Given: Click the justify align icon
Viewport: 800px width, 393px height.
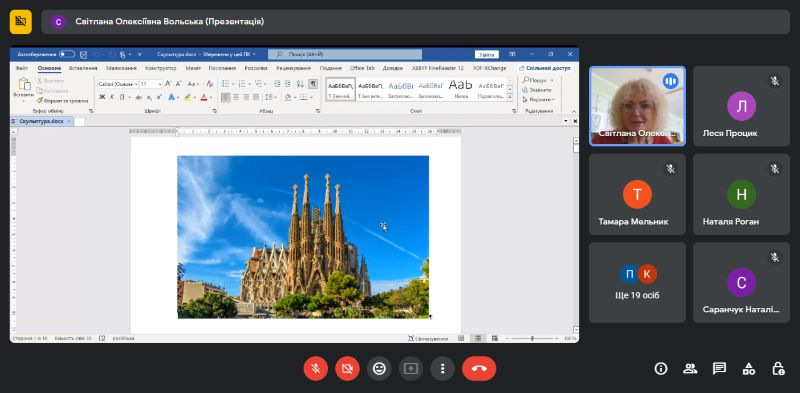Looking at the screenshot, I should (x=256, y=97).
